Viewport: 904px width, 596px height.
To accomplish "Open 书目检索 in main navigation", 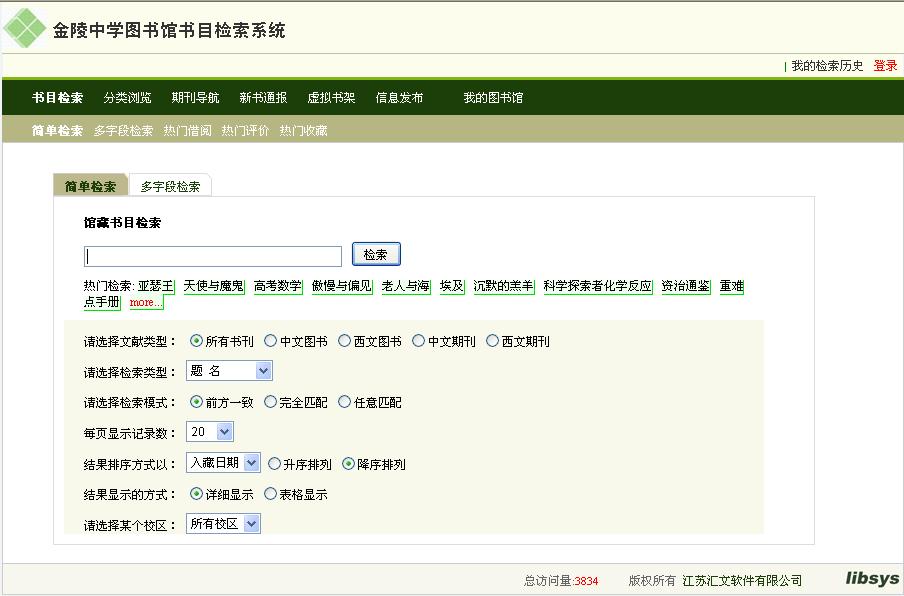I will pyautogui.click(x=58, y=97).
